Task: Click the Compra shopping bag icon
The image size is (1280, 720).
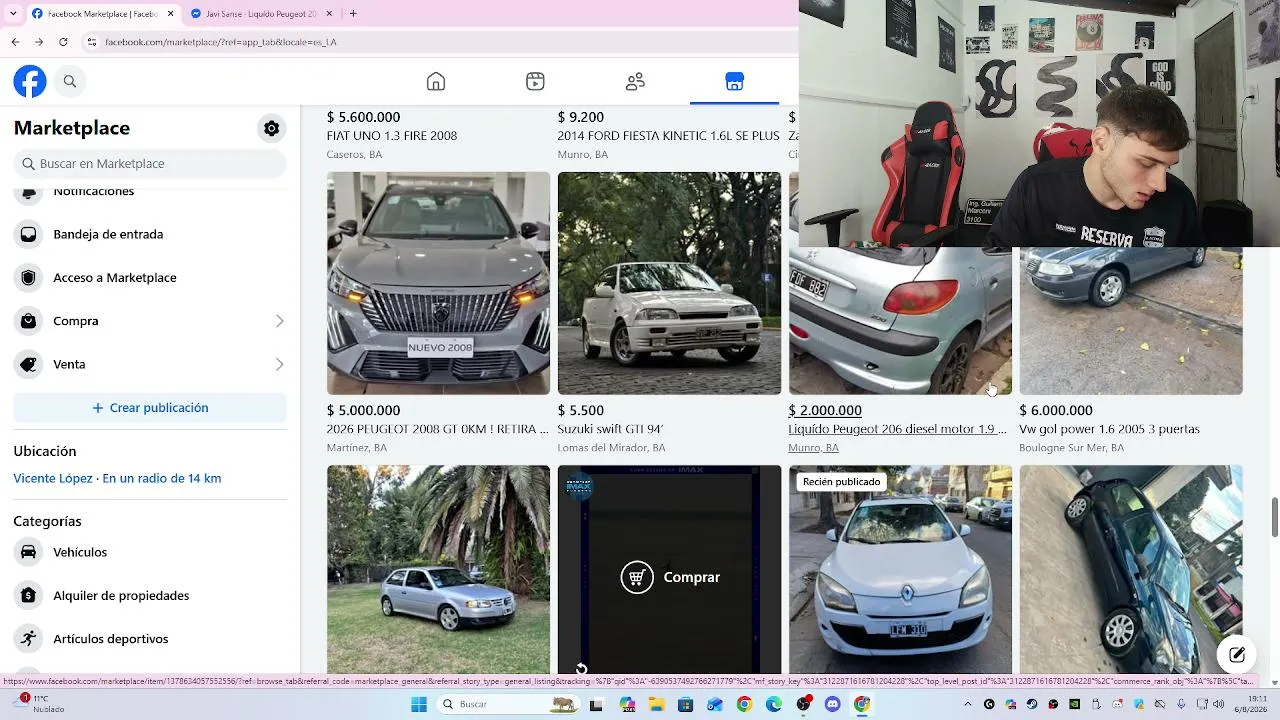Action: [x=29, y=321]
